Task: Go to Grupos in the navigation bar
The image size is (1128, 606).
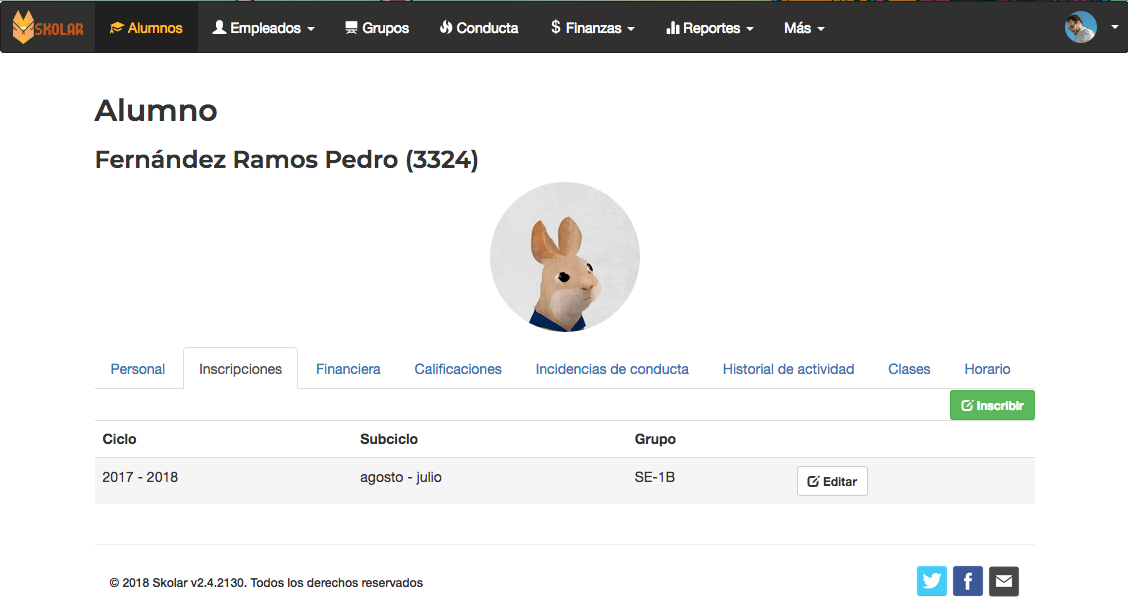Action: (x=376, y=28)
